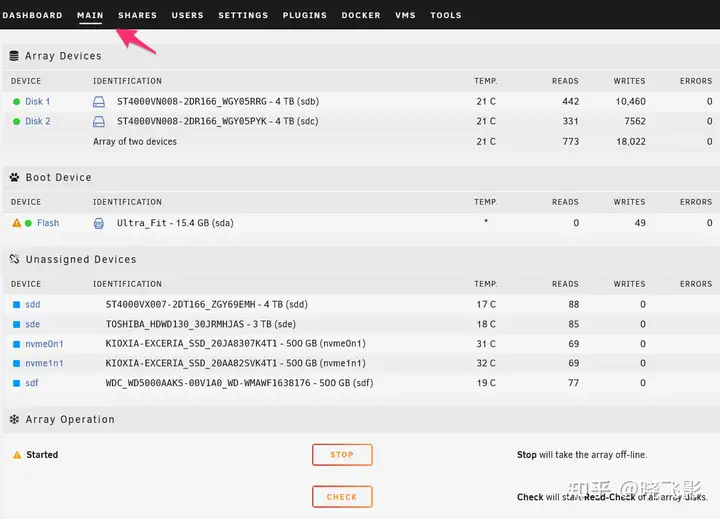Click the 'Array of two devices' summary text

pos(135,141)
